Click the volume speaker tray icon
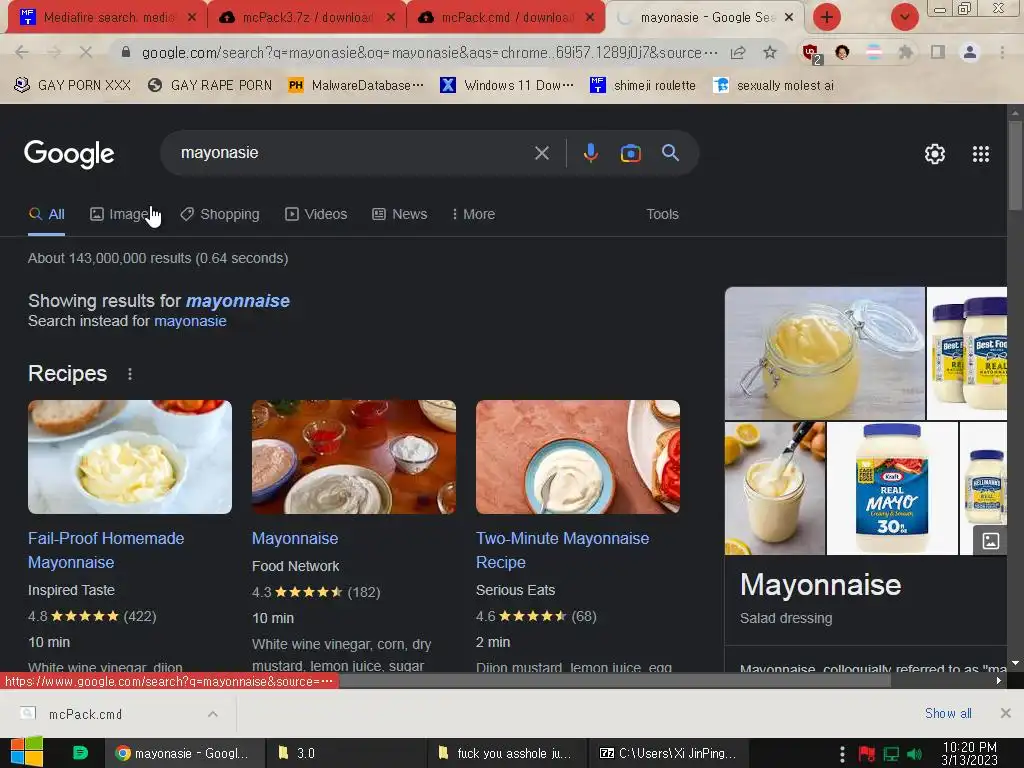Viewport: 1024px width, 768px height. coord(915,754)
